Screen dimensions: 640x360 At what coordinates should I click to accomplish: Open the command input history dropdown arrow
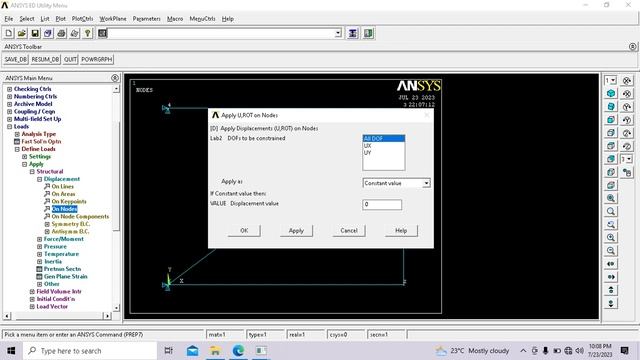pos(338,33)
